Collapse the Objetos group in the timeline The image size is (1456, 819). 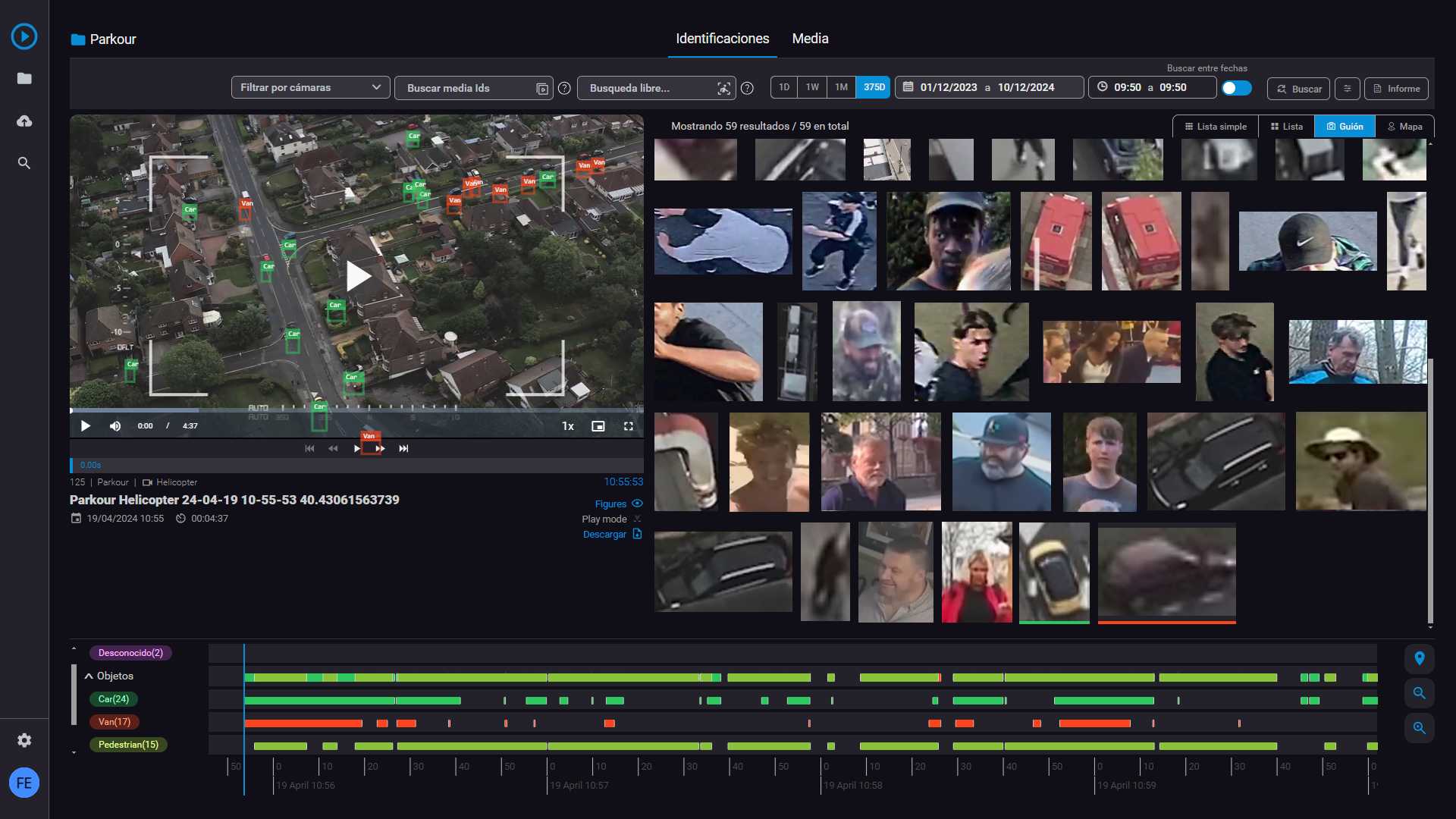click(89, 676)
